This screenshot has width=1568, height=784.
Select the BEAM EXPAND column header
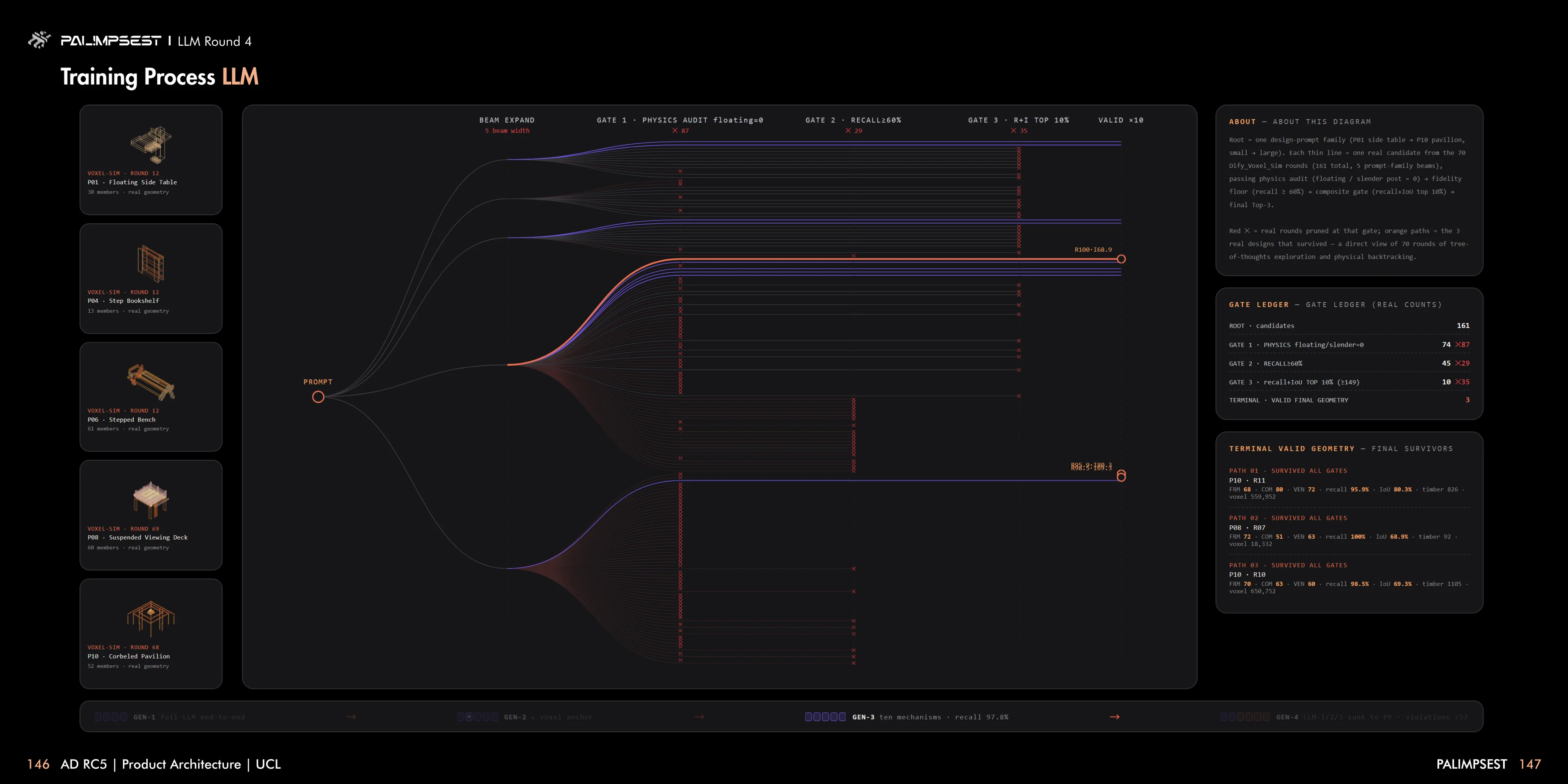(507, 121)
